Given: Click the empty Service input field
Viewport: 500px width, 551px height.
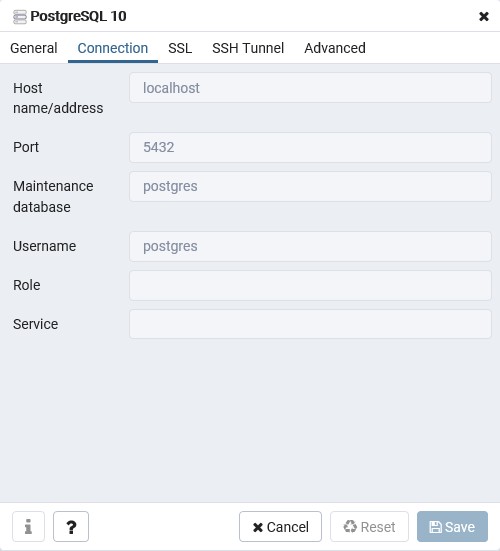Looking at the screenshot, I should (310, 324).
